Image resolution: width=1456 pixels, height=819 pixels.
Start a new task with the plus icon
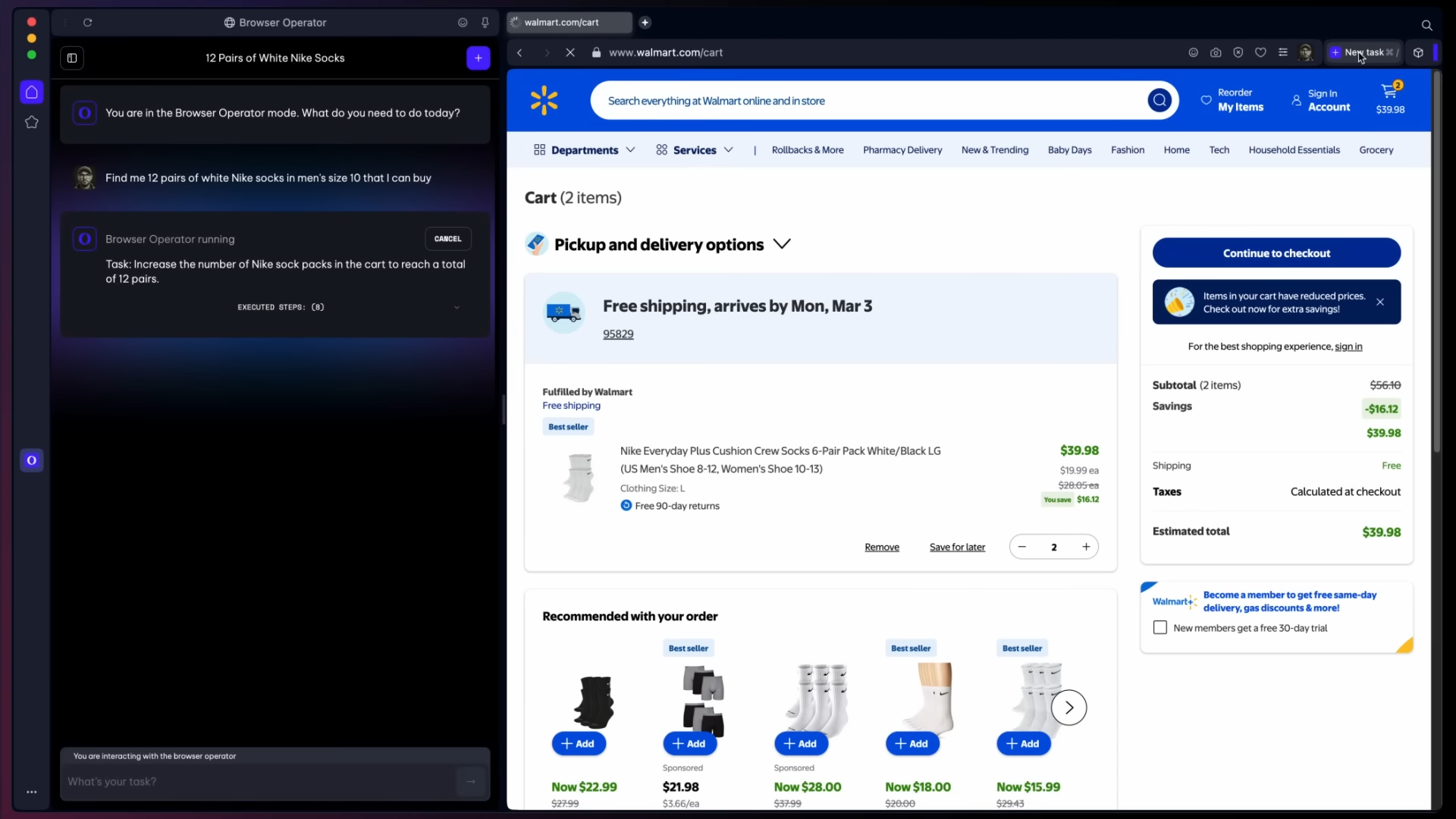[x=478, y=58]
